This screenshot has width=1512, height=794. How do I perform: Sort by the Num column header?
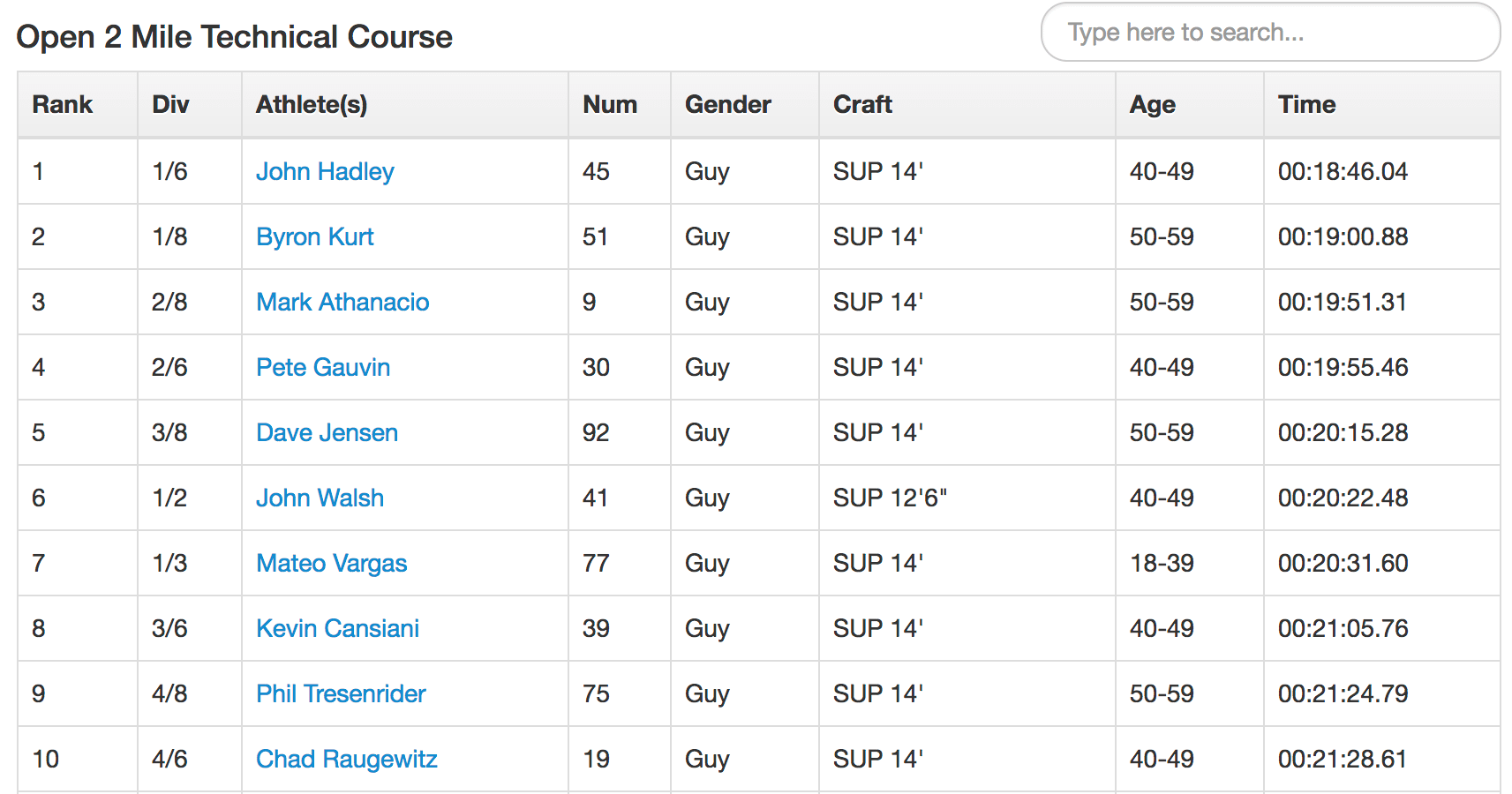coord(610,104)
